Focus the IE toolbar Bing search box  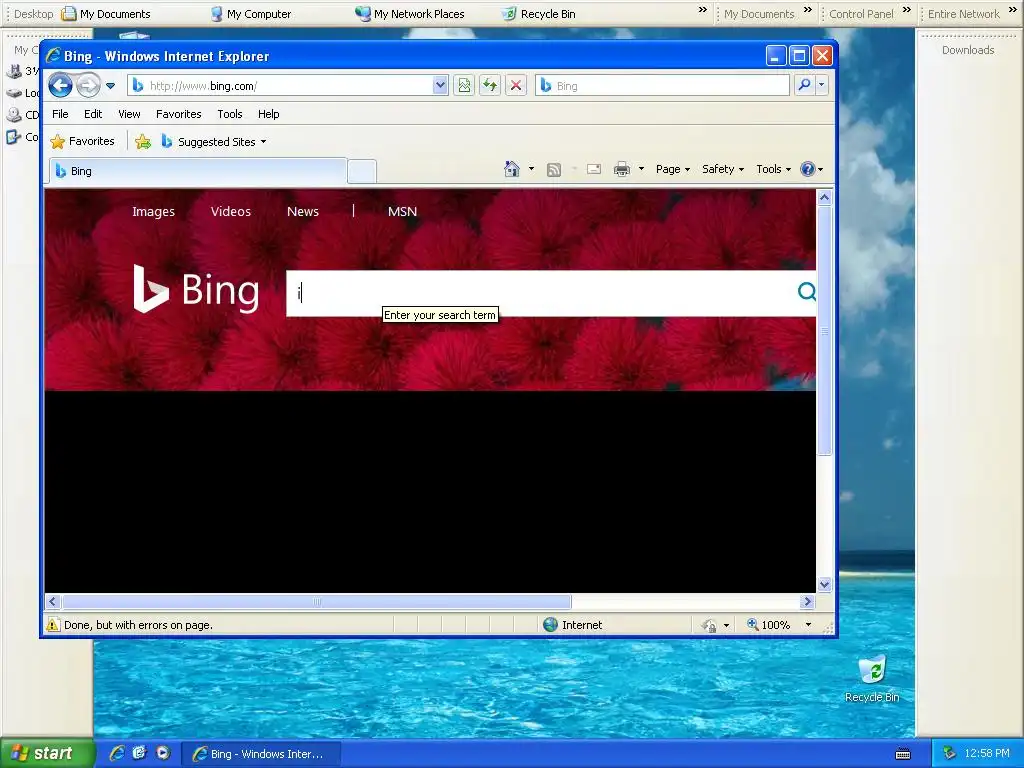662,86
